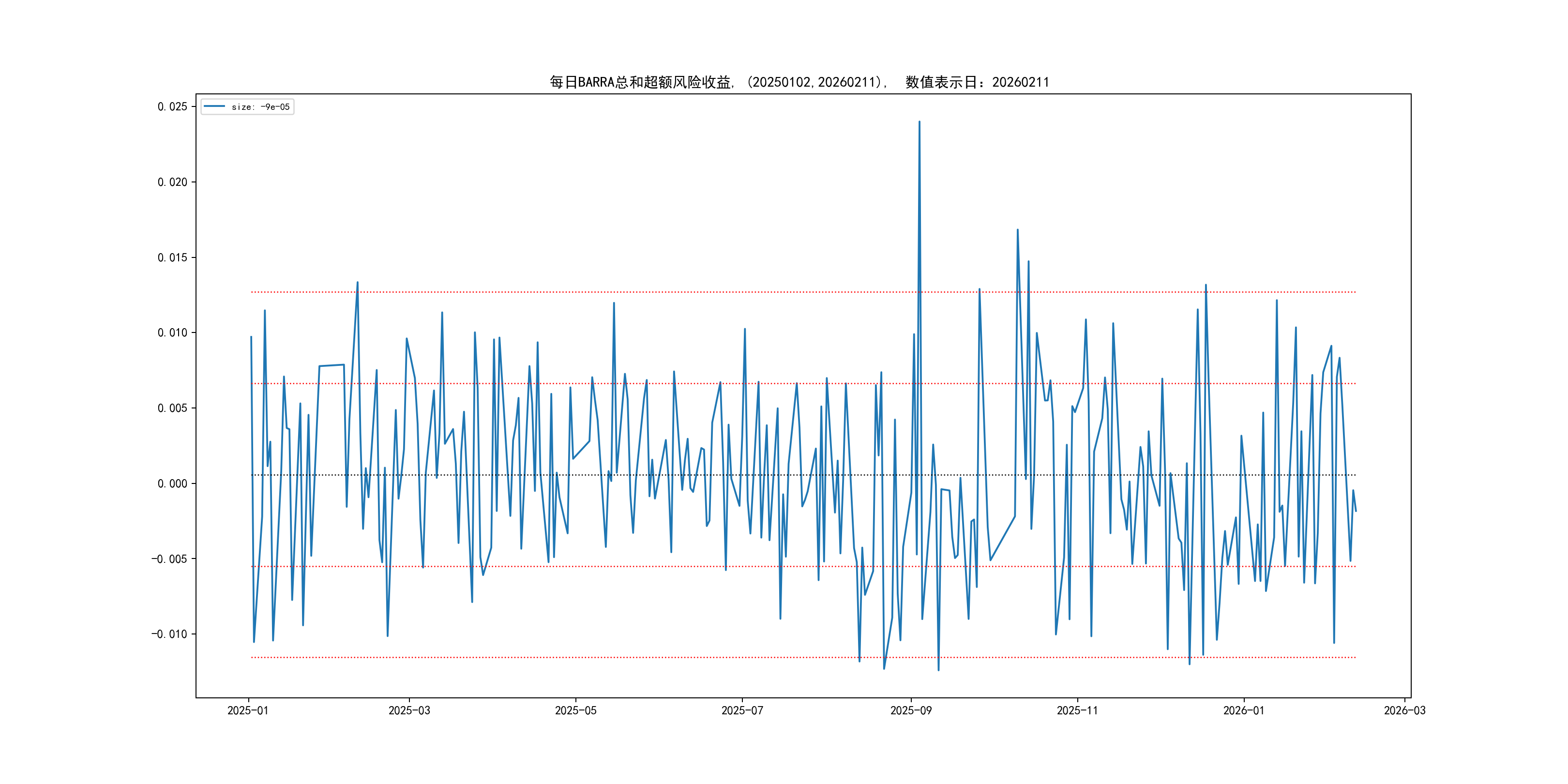Click the chart title text
The image size is (1568, 784).
799,82
